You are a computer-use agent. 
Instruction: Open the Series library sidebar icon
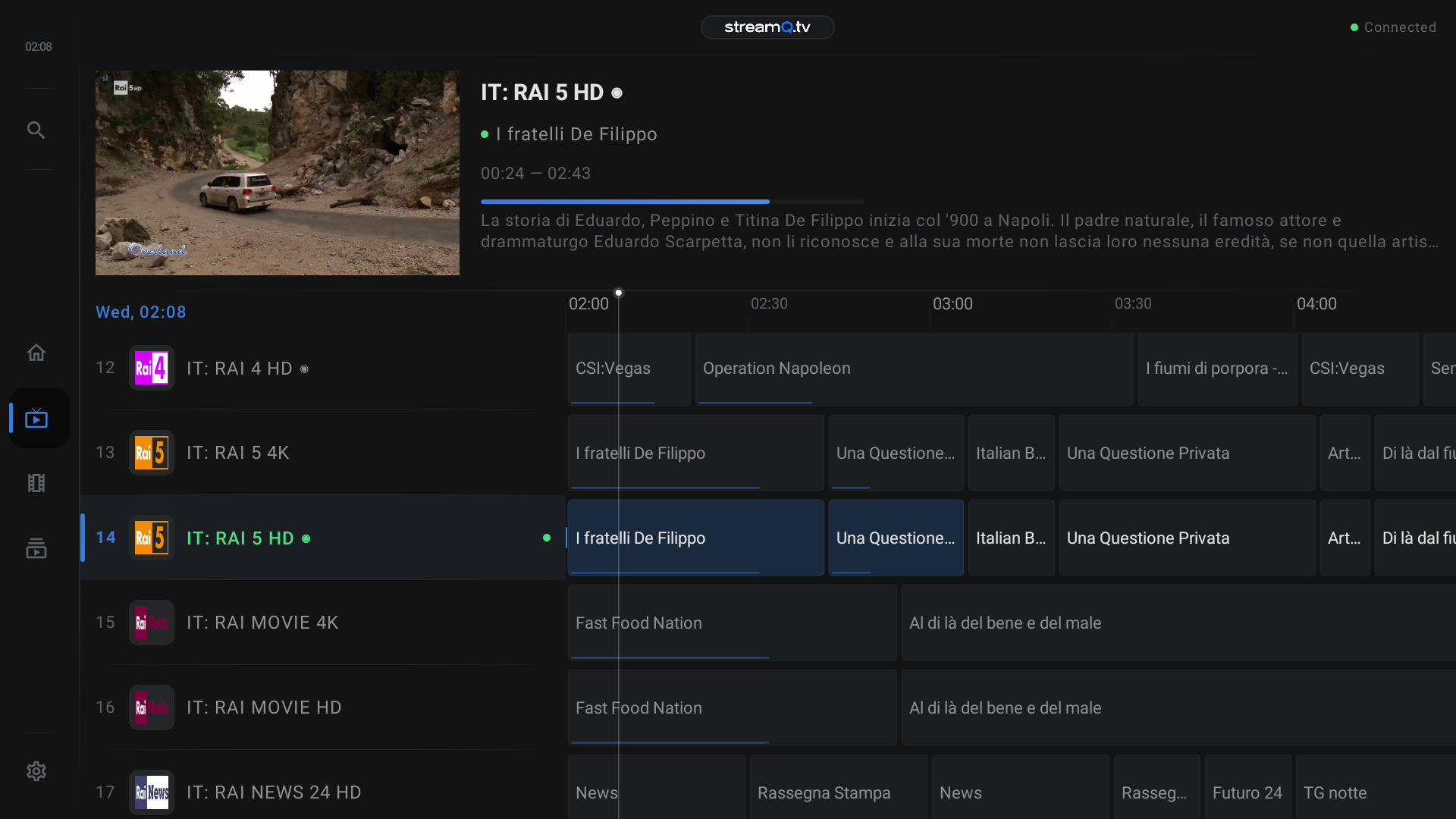click(36, 548)
